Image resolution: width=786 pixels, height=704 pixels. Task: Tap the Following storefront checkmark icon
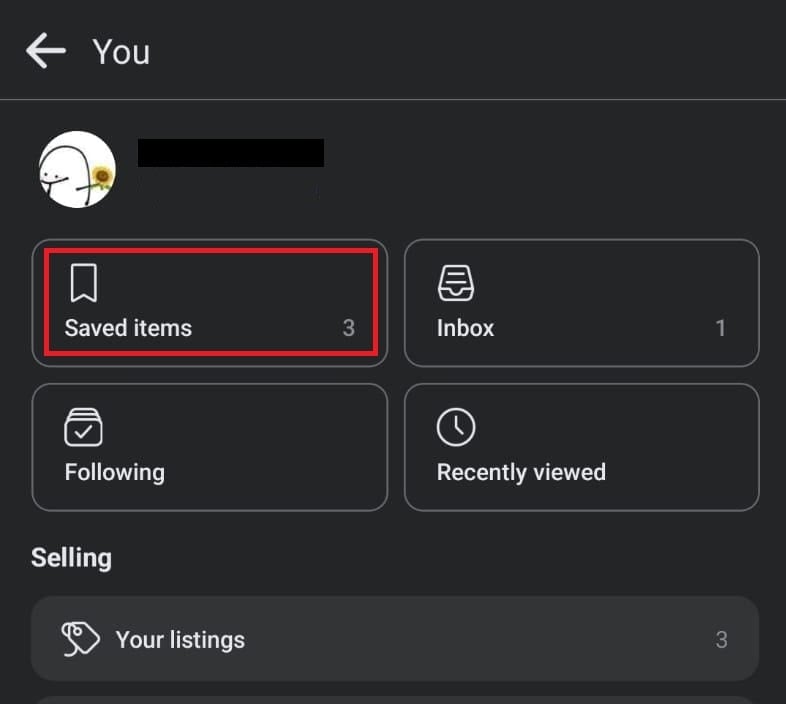click(x=83, y=427)
